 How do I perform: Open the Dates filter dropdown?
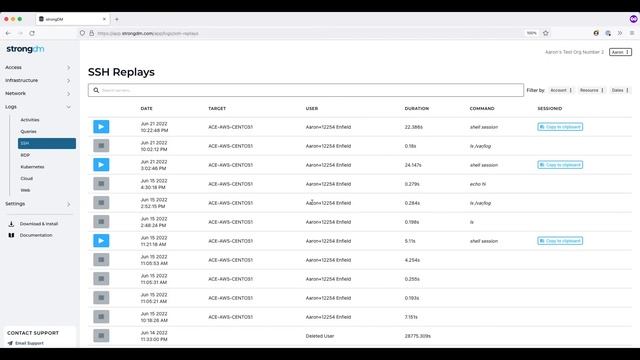(x=620, y=90)
